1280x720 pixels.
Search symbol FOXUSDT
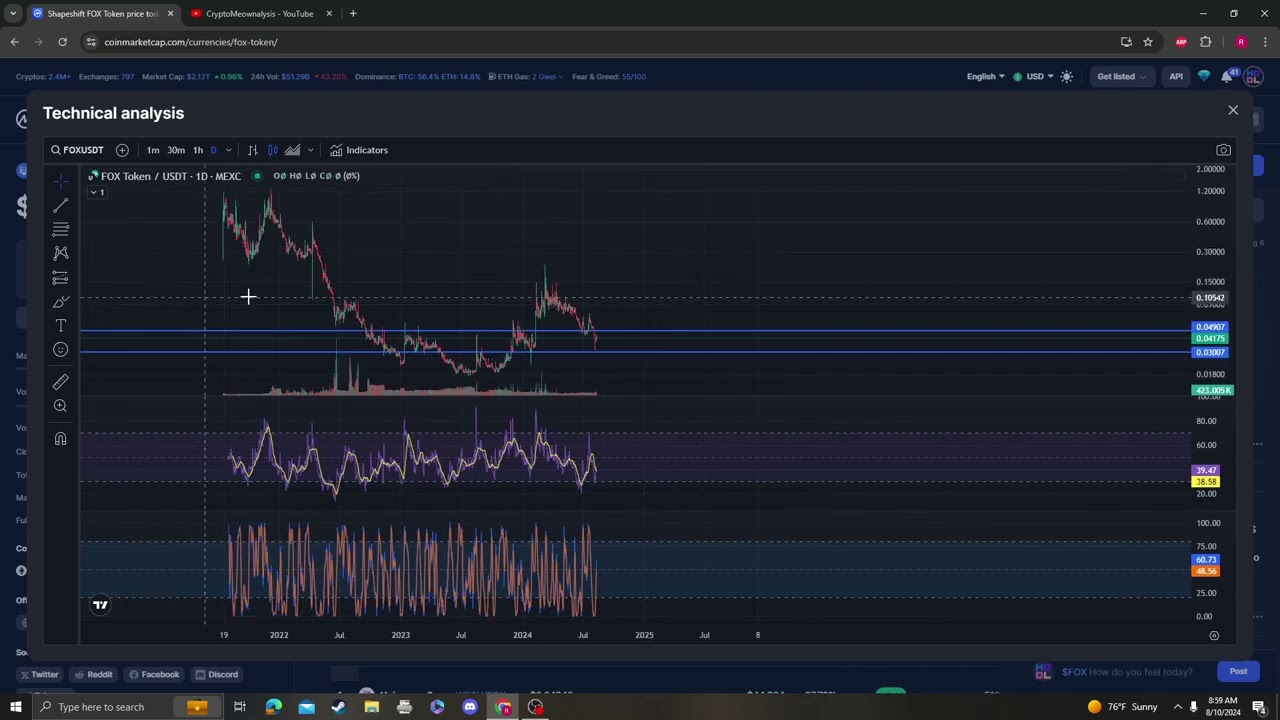pyautogui.click(x=78, y=150)
